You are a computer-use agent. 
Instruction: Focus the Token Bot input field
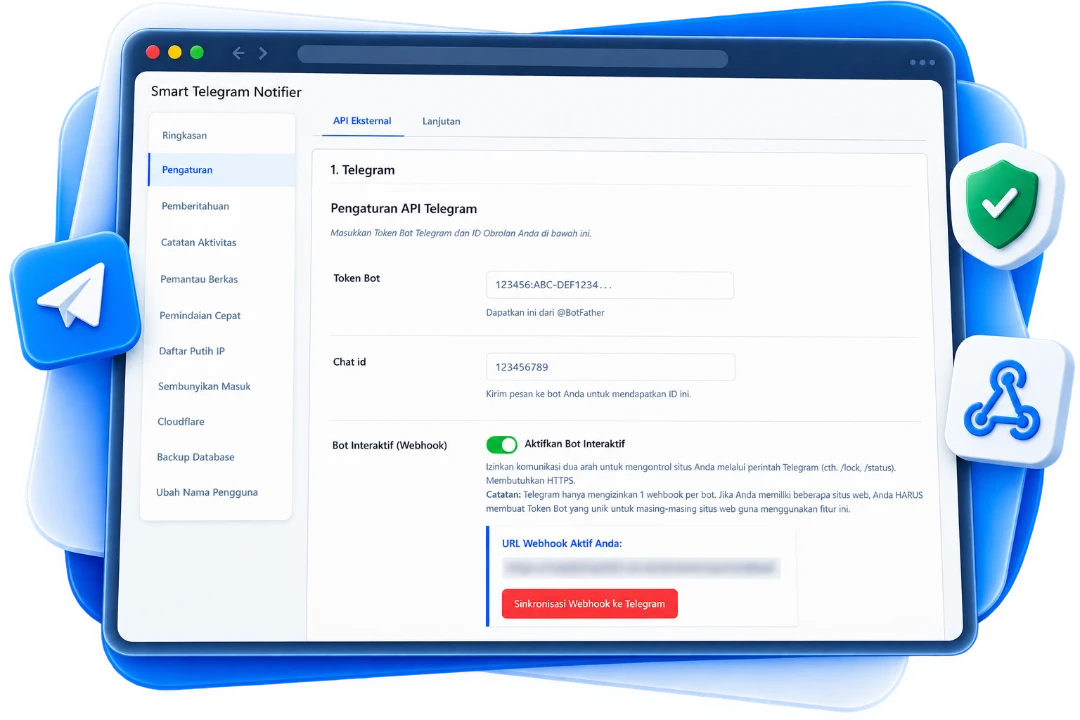610,285
